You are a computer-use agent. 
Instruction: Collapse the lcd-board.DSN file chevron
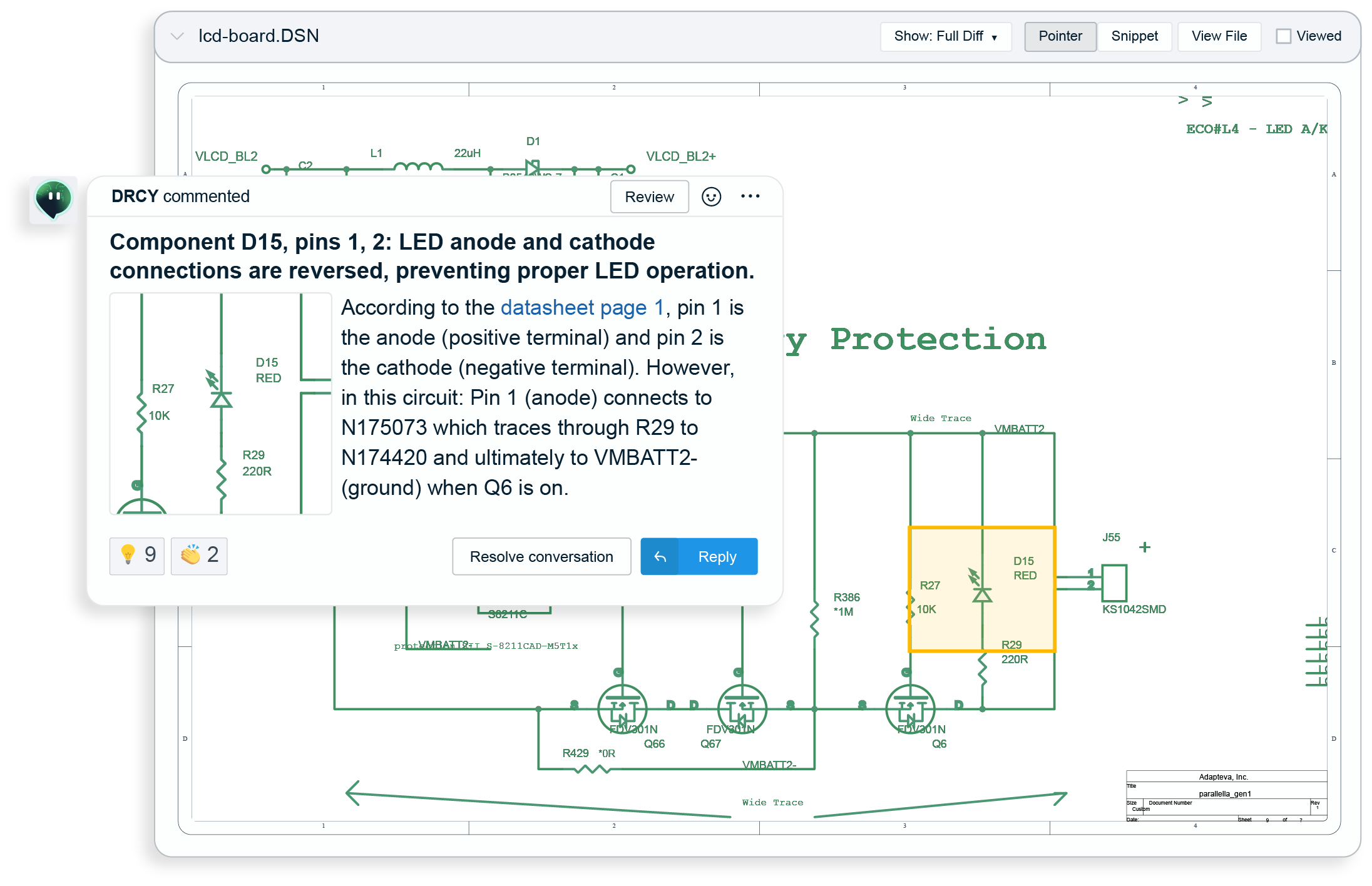pos(177,36)
